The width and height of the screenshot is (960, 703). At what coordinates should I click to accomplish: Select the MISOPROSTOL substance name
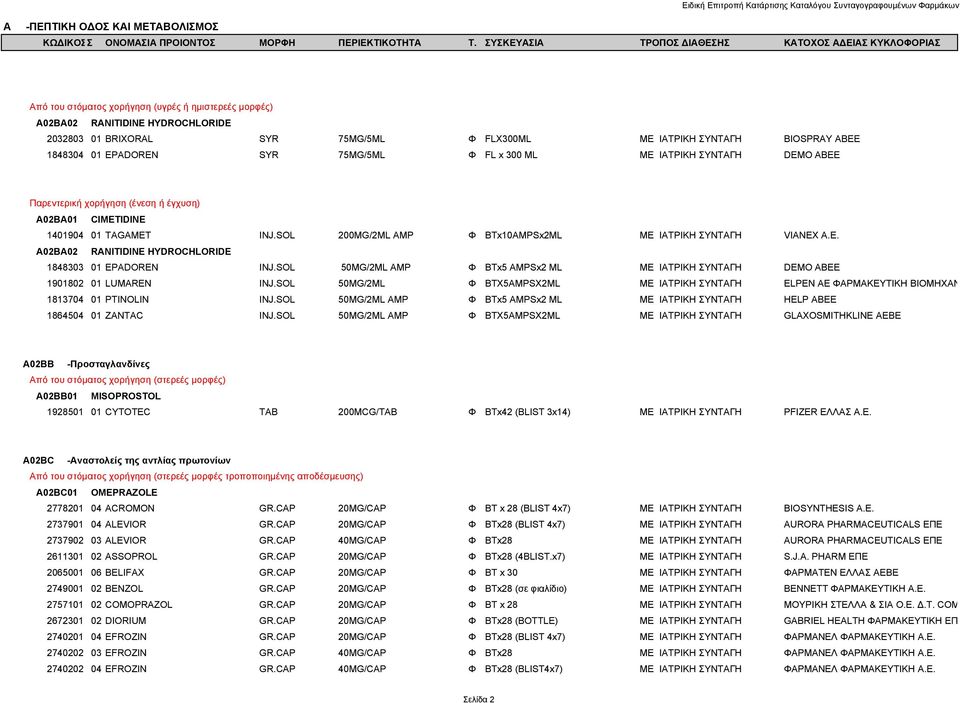click(x=126, y=396)
